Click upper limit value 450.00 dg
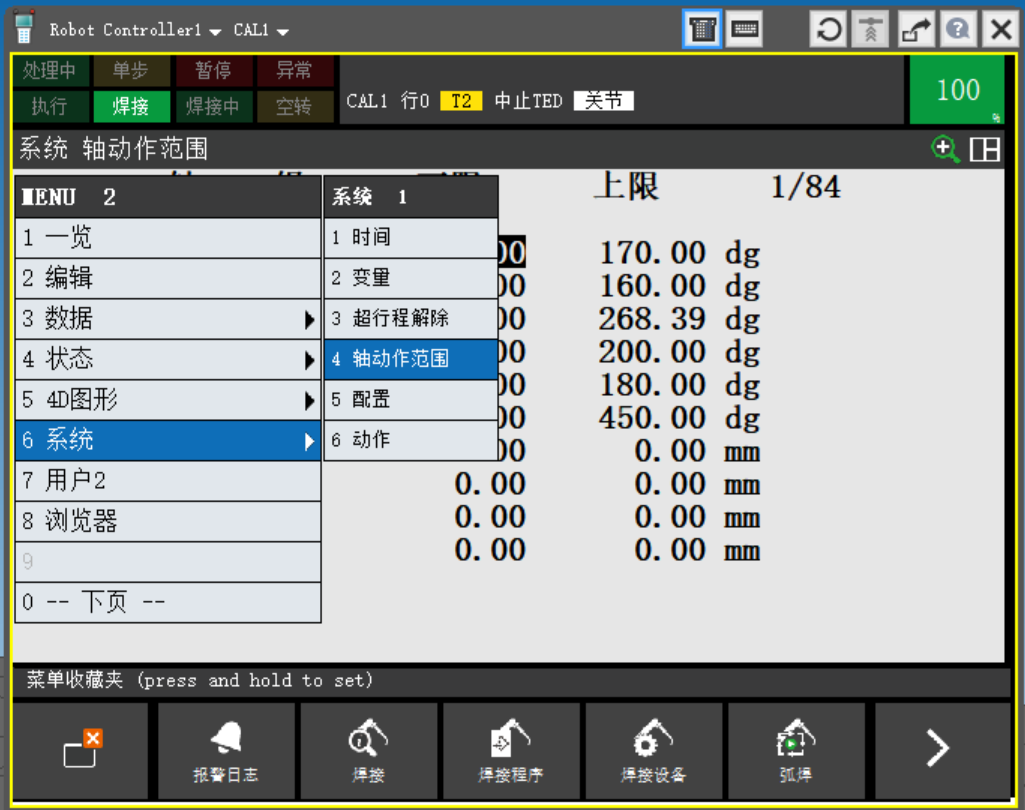The width and height of the screenshot is (1025, 810). [679, 418]
